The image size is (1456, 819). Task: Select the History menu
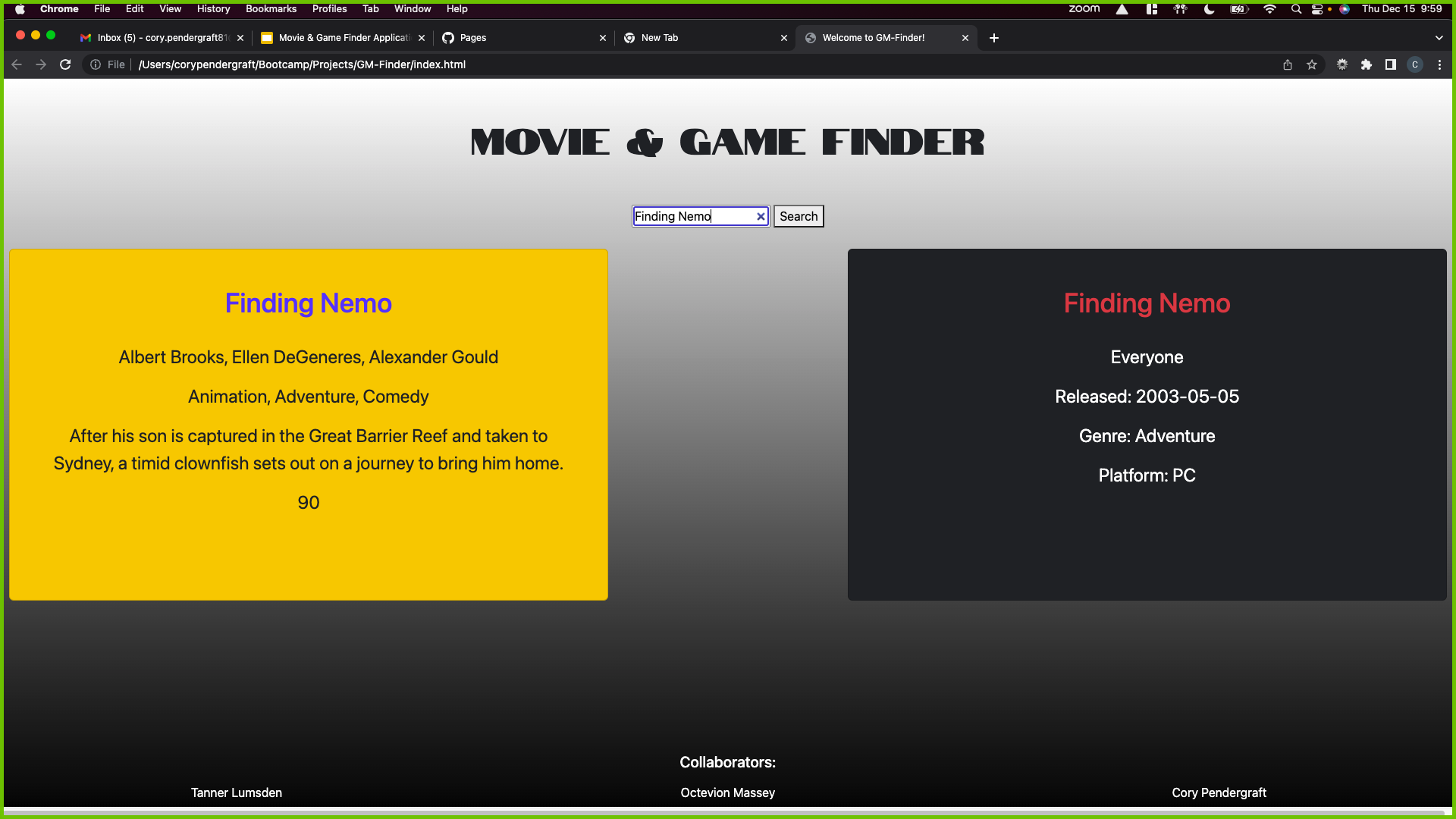(x=214, y=8)
